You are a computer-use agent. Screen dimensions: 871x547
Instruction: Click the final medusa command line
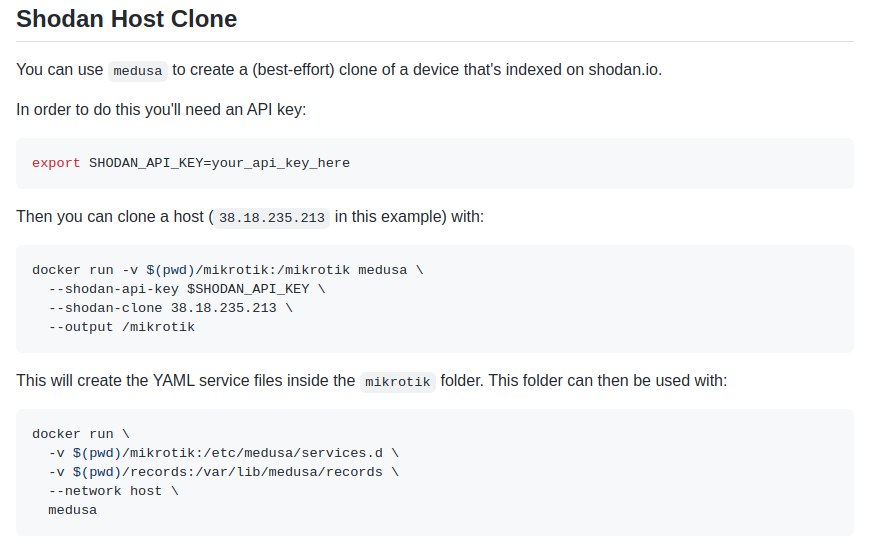click(x=73, y=510)
